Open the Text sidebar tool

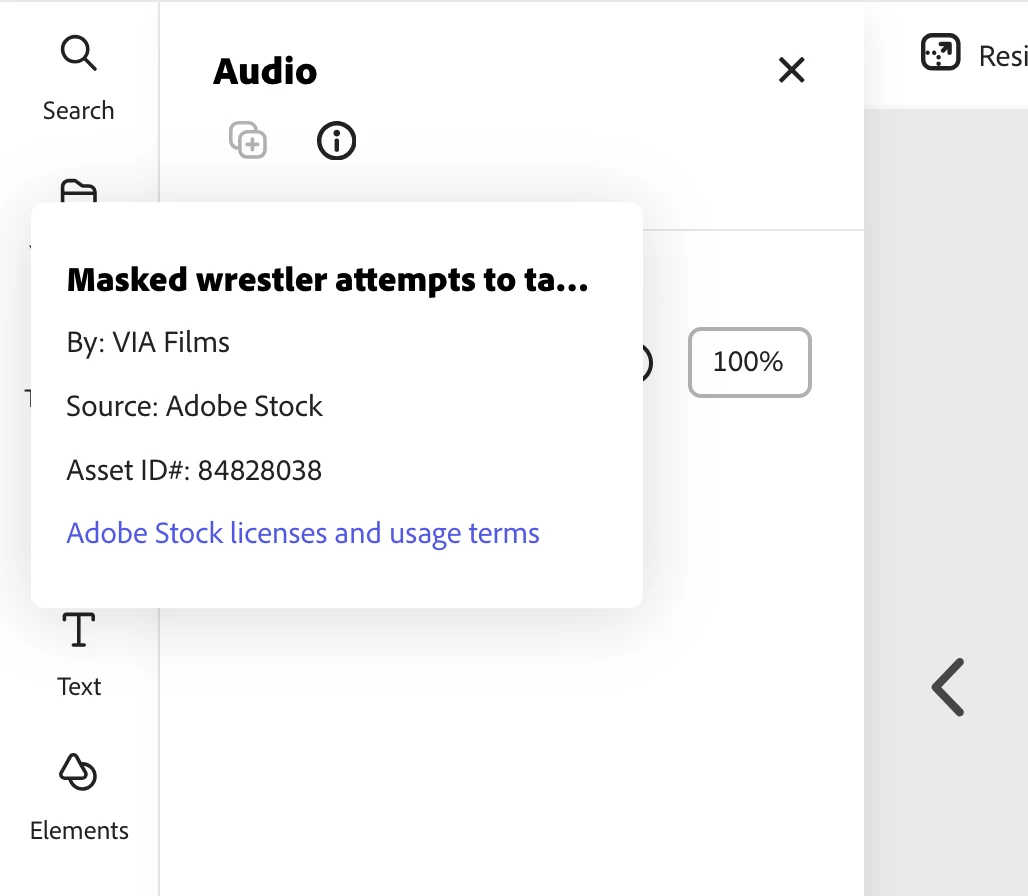(x=79, y=655)
